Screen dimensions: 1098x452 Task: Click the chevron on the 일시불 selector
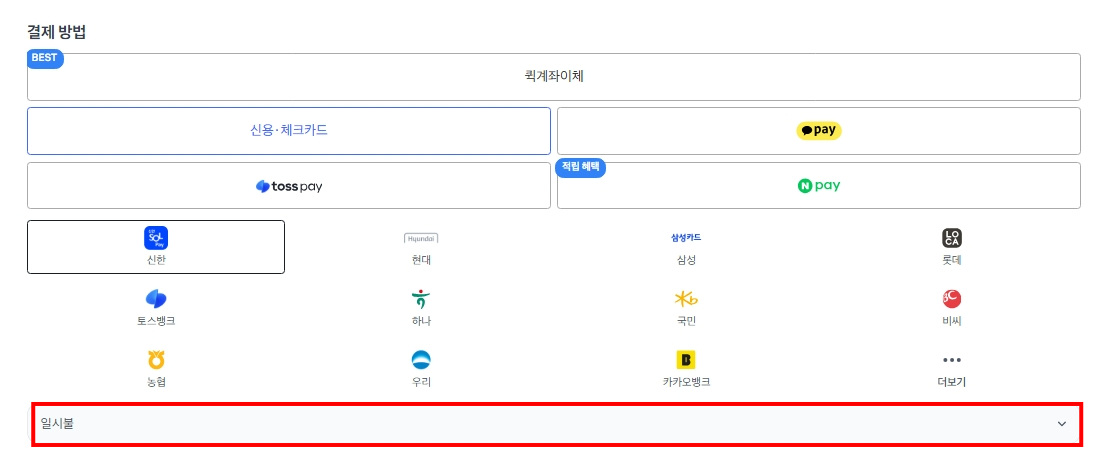tap(1062, 424)
